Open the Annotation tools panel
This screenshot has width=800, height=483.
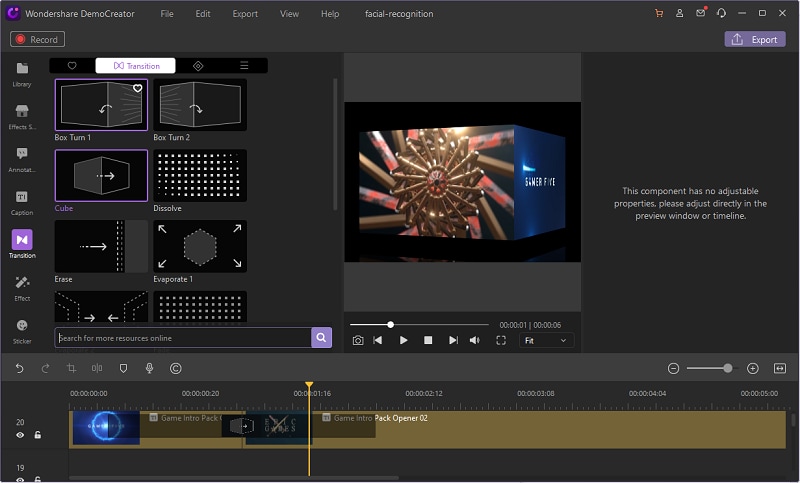[22, 158]
